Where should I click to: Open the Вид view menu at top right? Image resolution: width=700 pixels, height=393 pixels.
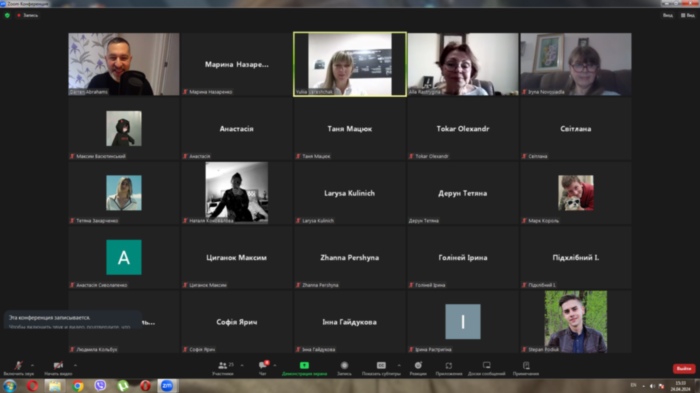[688, 15]
